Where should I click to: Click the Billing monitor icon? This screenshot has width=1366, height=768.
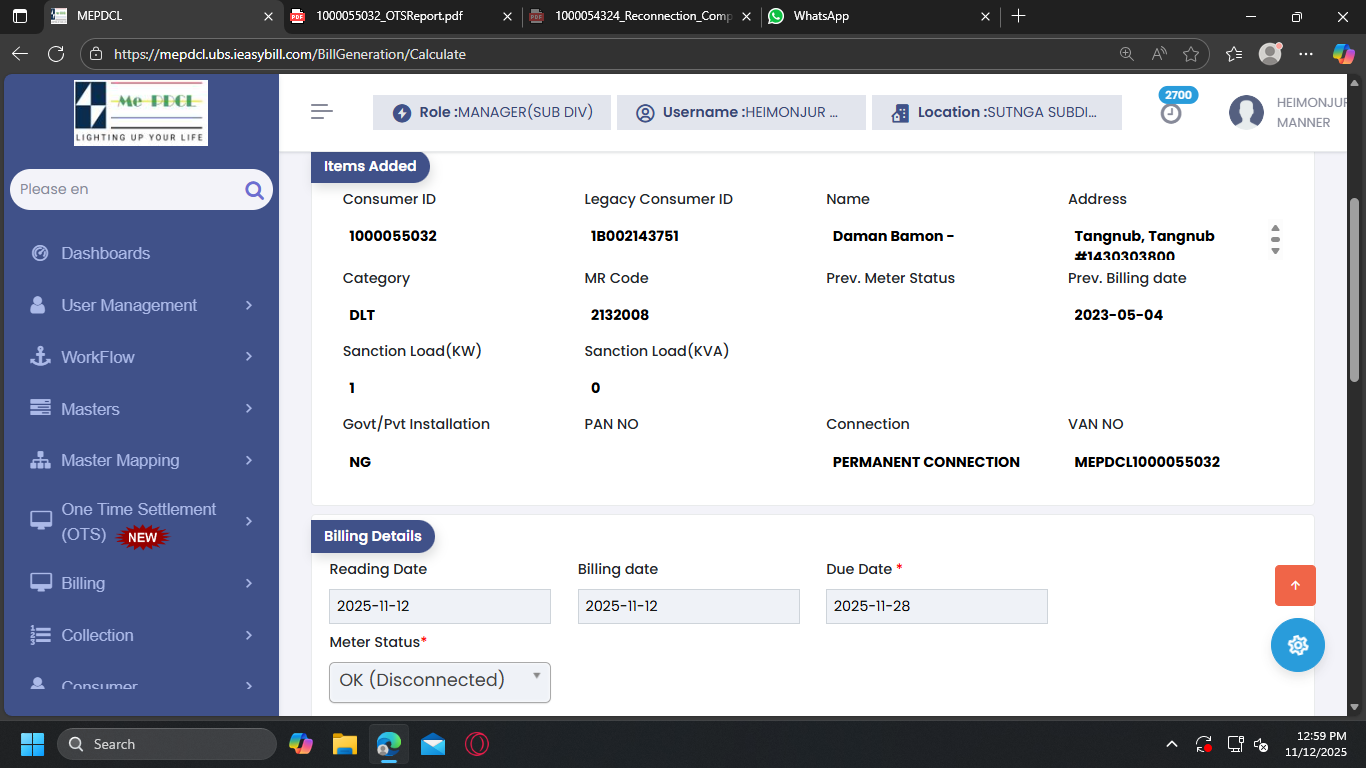pyautogui.click(x=41, y=583)
